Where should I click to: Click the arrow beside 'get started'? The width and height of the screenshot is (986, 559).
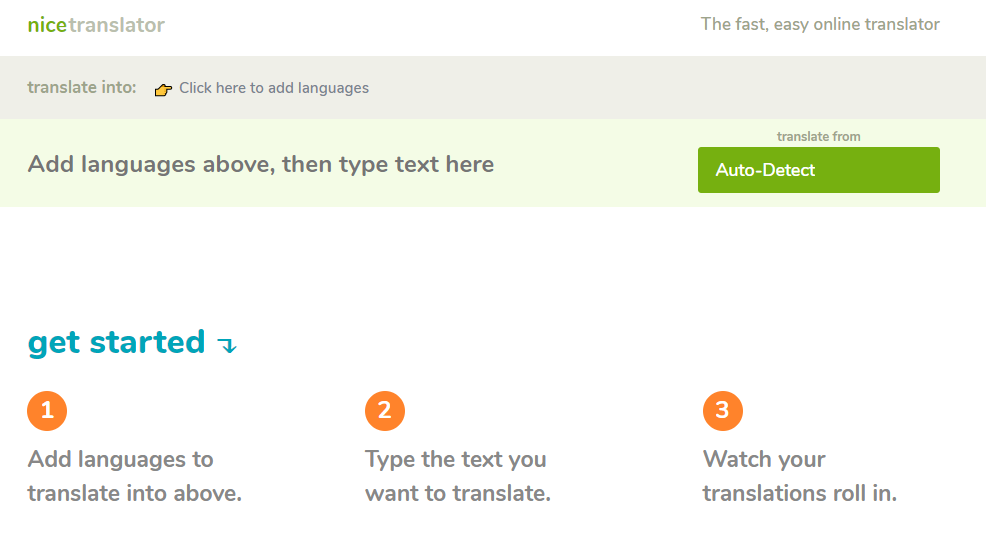(228, 346)
